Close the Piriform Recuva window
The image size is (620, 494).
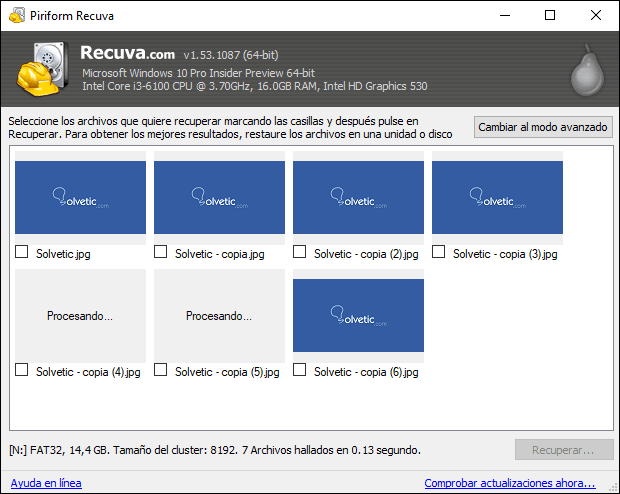(x=596, y=15)
